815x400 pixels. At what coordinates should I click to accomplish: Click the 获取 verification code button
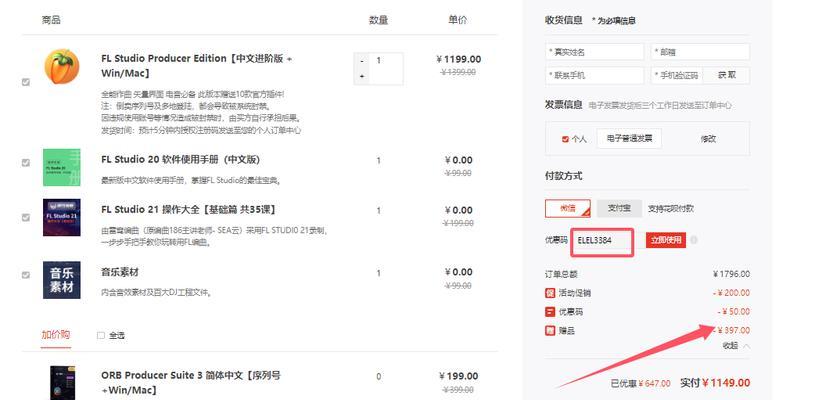(x=726, y=75)
